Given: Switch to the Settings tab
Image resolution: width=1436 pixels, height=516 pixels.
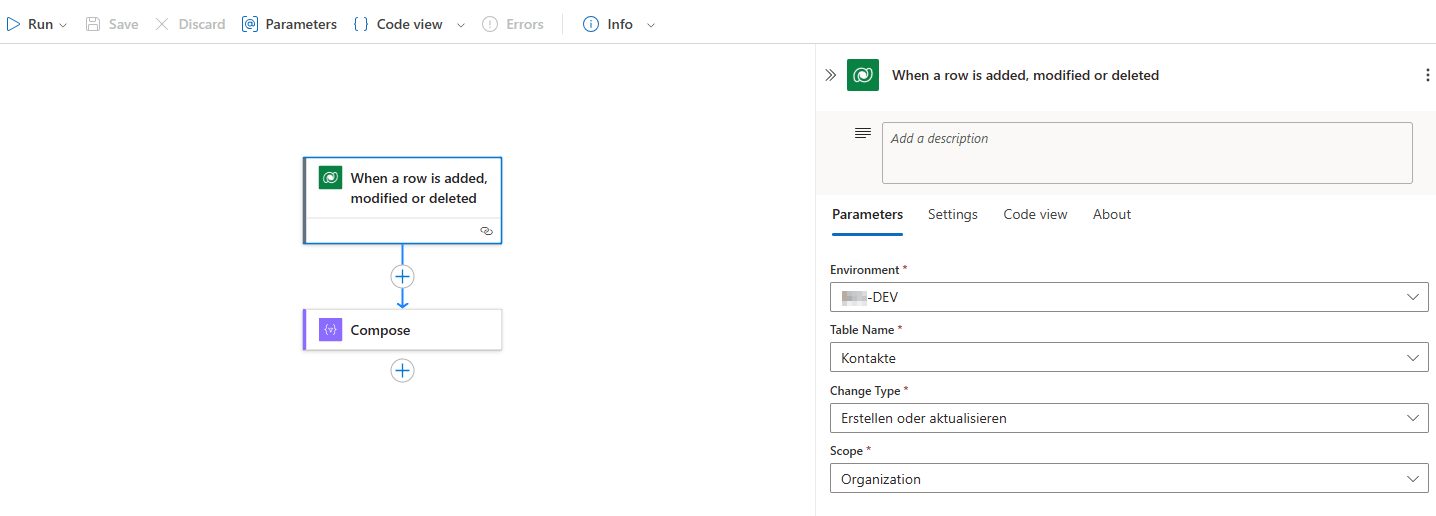Looking at the screenshot, I should 953,214.
